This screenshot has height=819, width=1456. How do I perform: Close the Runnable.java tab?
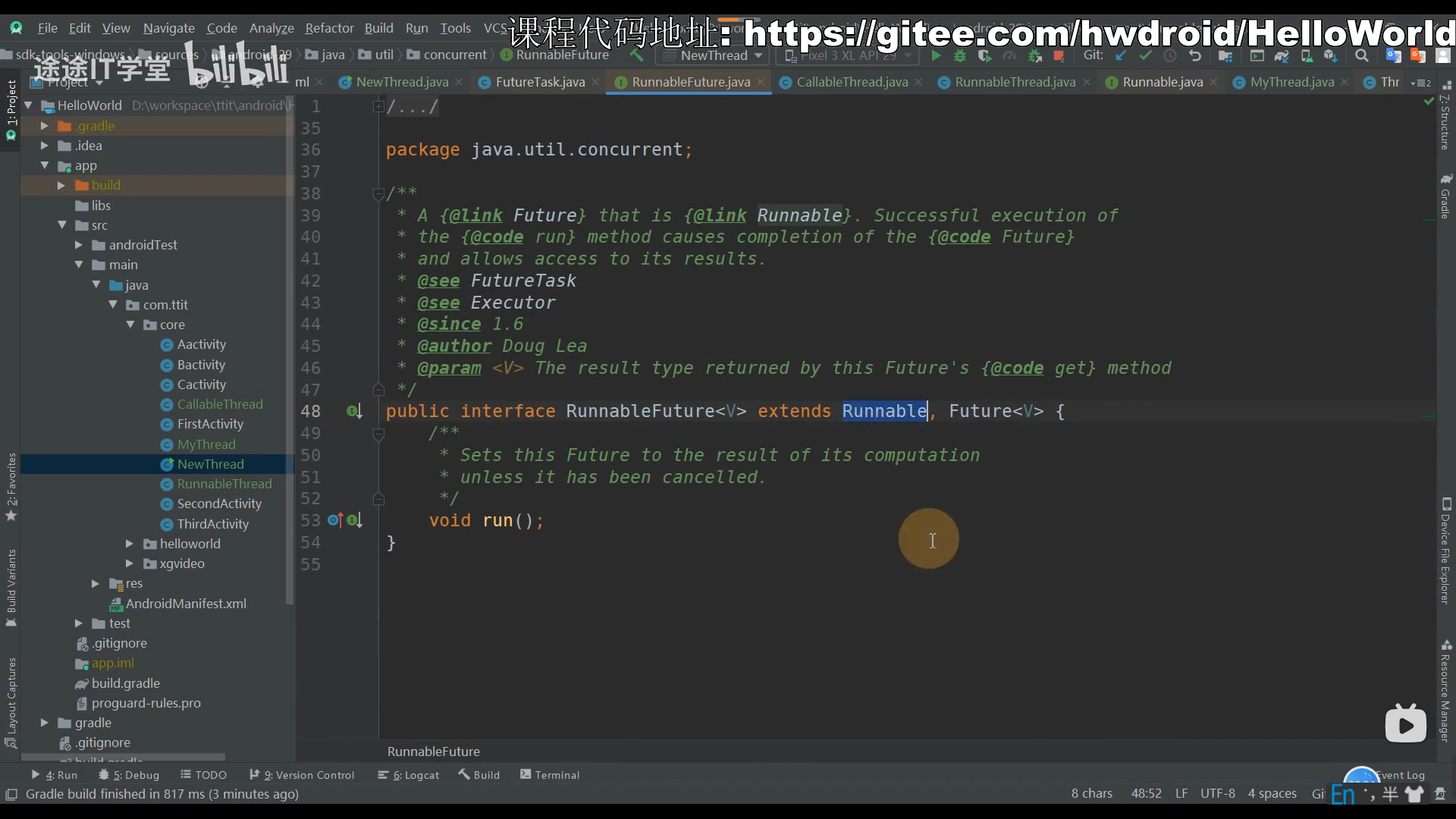tap(1213, 82)
